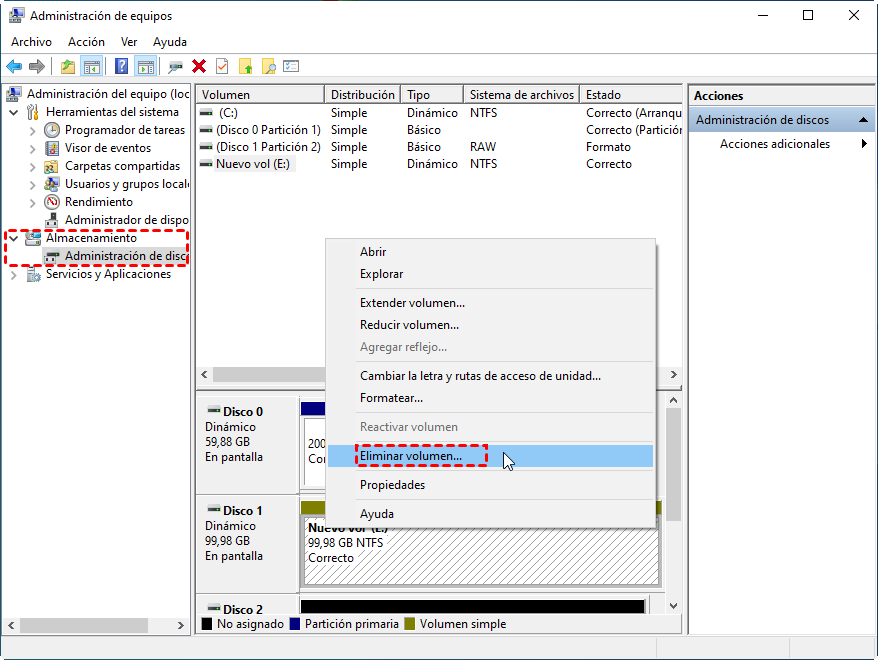This screenshot has width=878, height=660.
Task: Expand the Rendimiento node
Action: [x=32, y=203]
